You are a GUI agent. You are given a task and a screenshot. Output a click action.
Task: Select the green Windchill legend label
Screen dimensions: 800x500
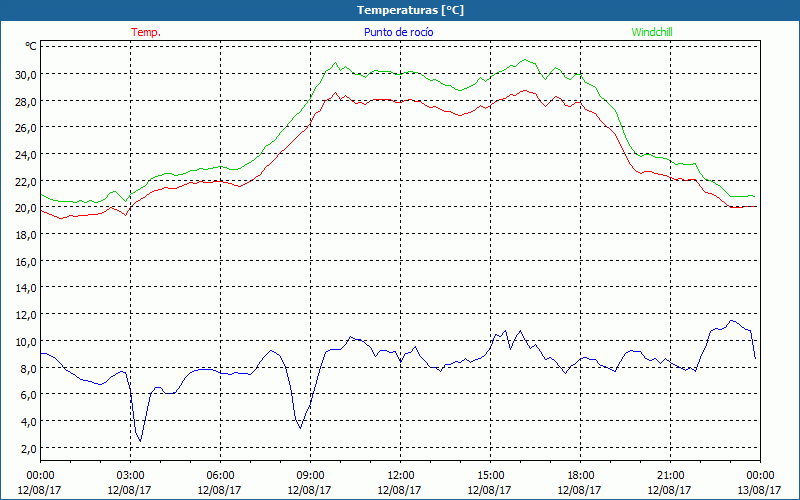pos(652,32)
